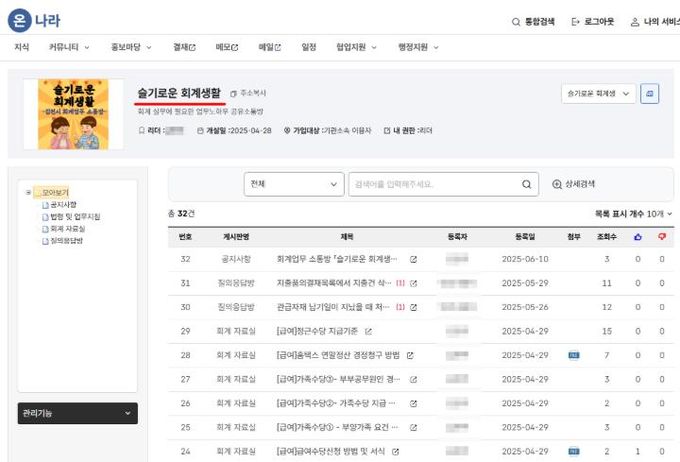Click the 주소복사 copy address icon

(x=234, y=93)
